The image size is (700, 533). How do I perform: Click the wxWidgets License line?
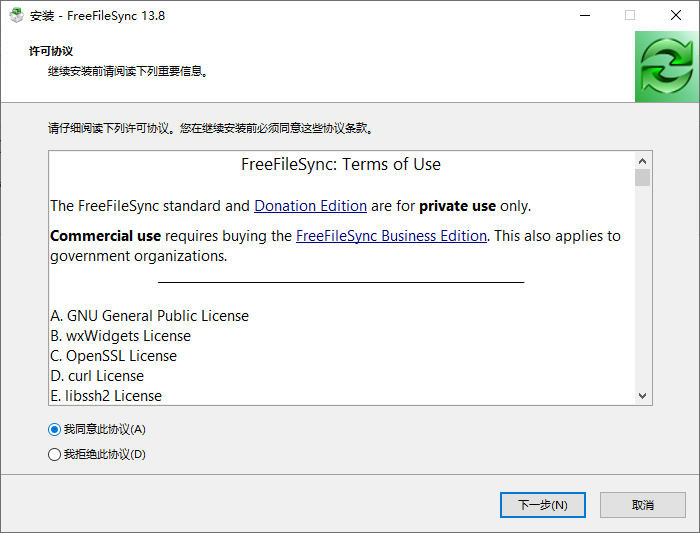click(120, 336)
